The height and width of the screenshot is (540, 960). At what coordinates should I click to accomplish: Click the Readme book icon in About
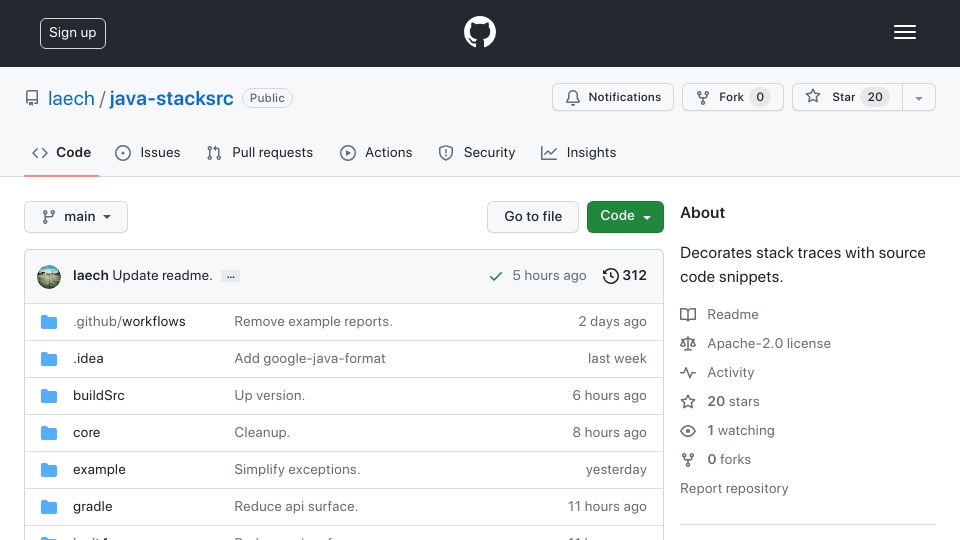click(x=688, y=315)
